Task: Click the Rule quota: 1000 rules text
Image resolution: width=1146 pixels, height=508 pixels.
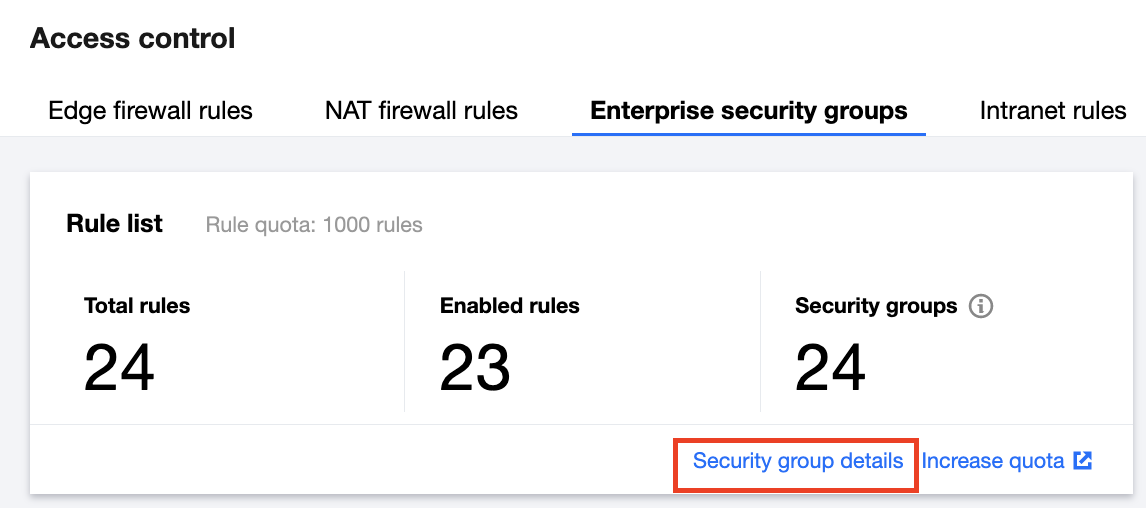Action: pyautogui.click(x=314, y=225)
